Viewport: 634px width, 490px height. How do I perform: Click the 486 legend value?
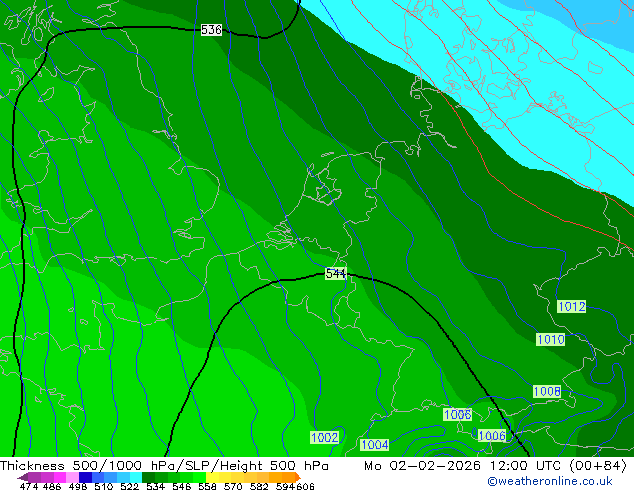[x=52, y=486]
